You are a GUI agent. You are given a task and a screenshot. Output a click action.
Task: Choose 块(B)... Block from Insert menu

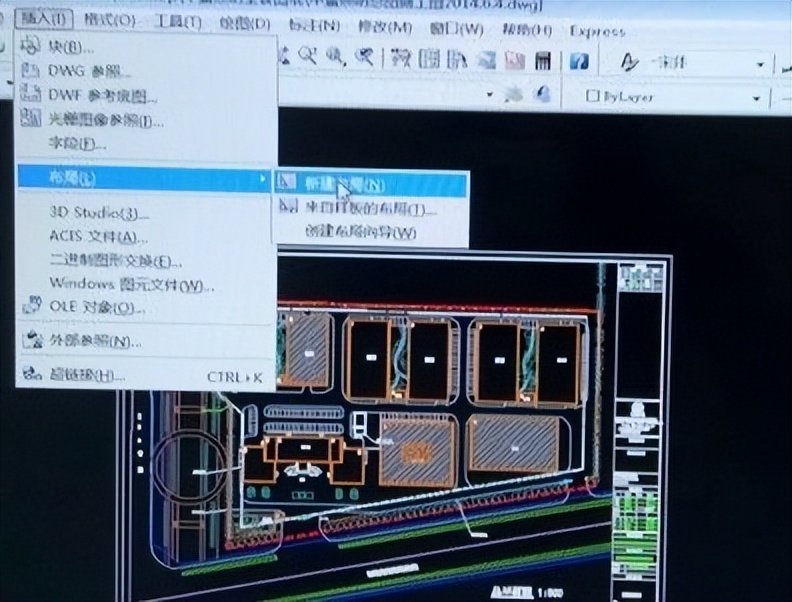[x=146, y=47]
